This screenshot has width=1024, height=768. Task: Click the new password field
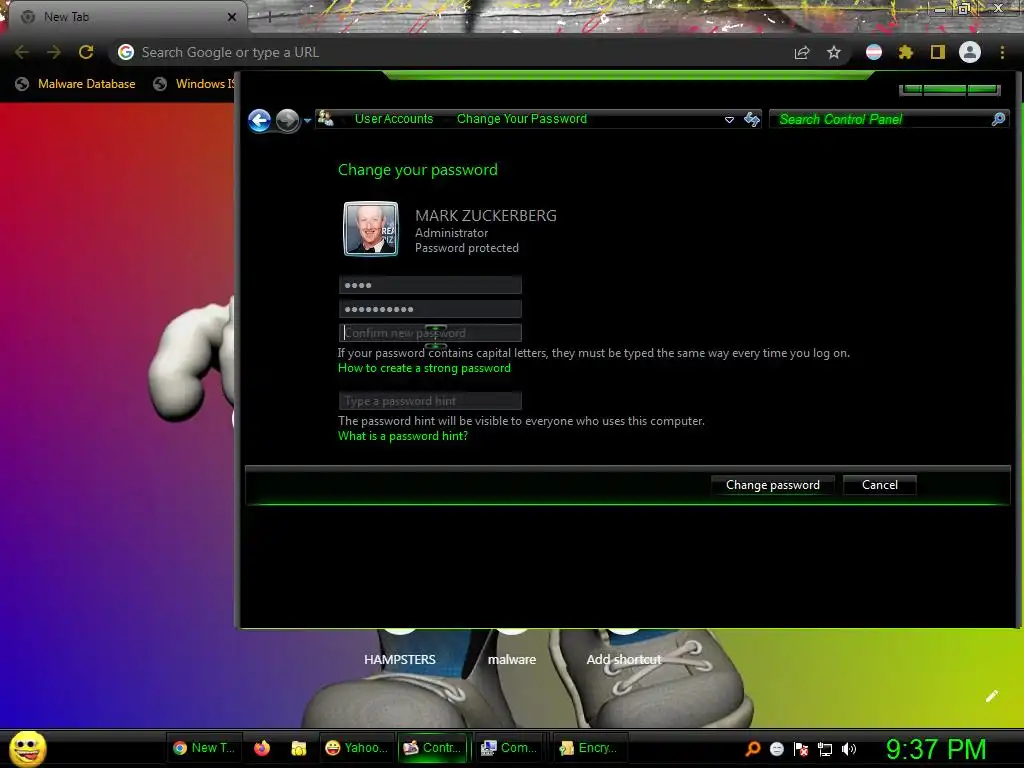click(x=430, y=309)
